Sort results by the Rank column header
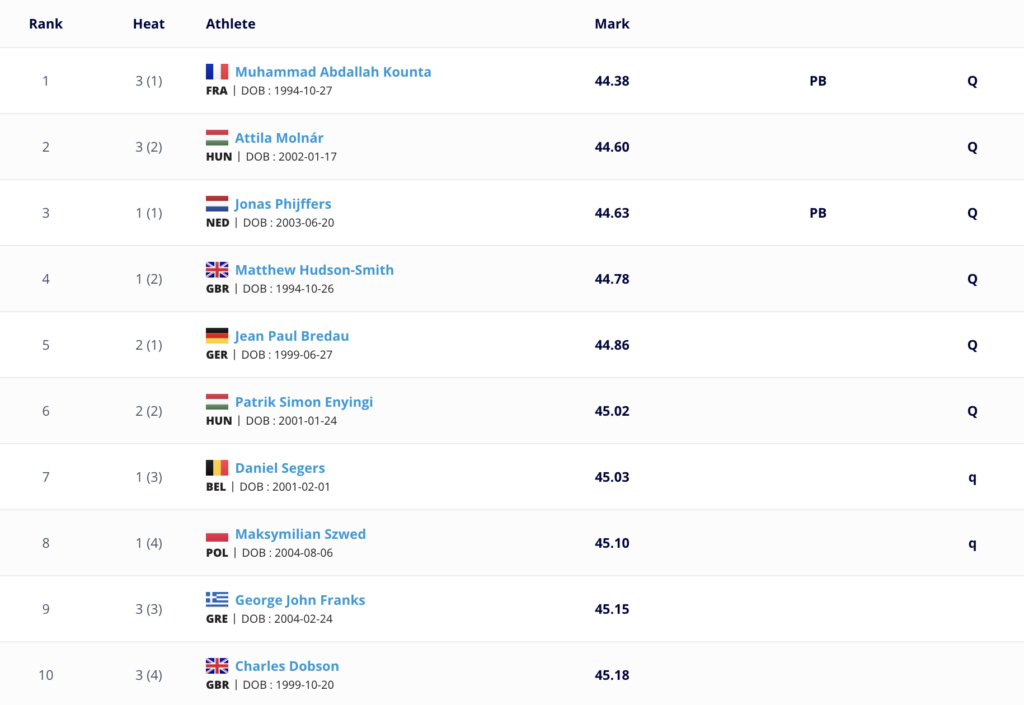The width and height of the screenshot is (1024, 705). click(x=46, y=24)
